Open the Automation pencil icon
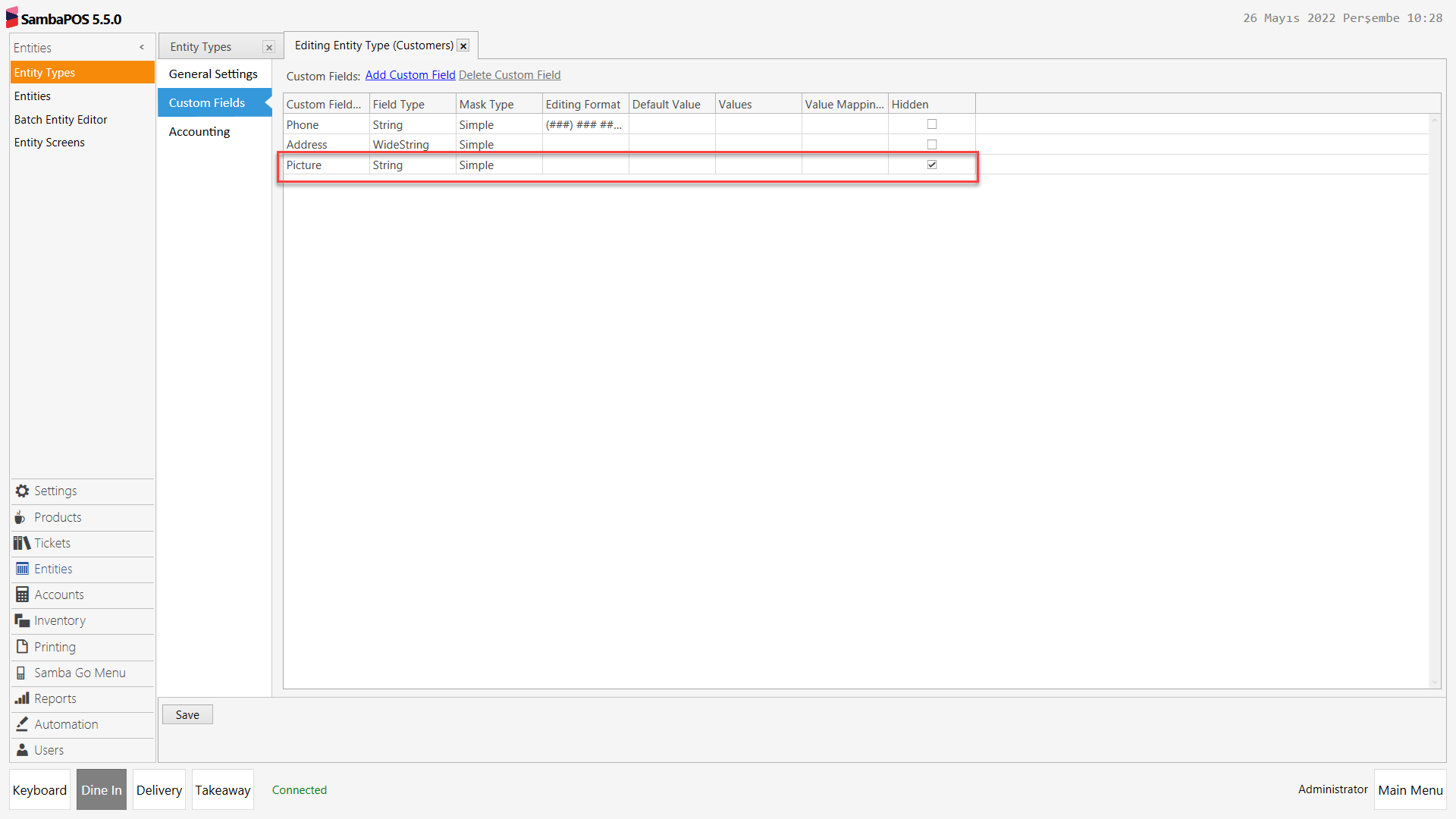Viewport: 1456px width, 819px height. tap(21, 723)
